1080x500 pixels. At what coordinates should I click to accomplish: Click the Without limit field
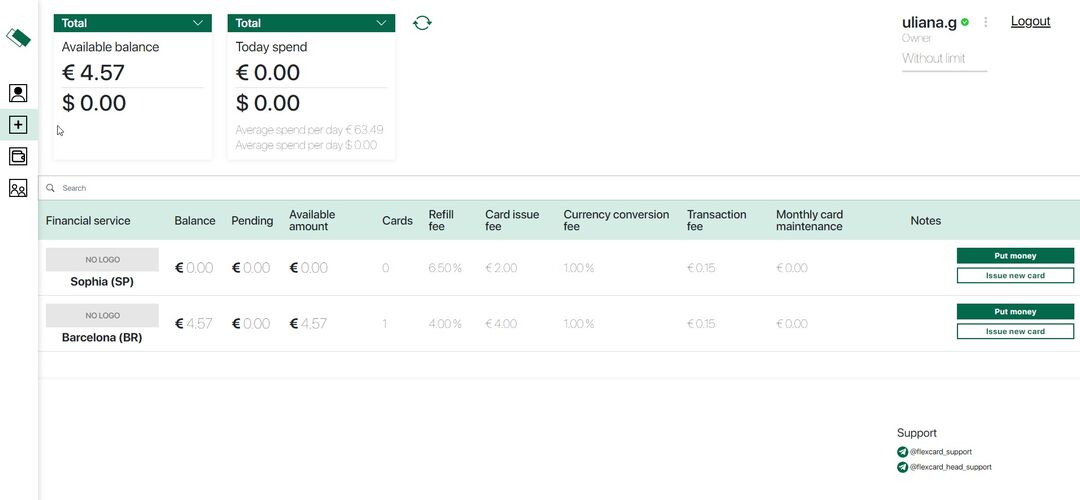click(943, 59)
